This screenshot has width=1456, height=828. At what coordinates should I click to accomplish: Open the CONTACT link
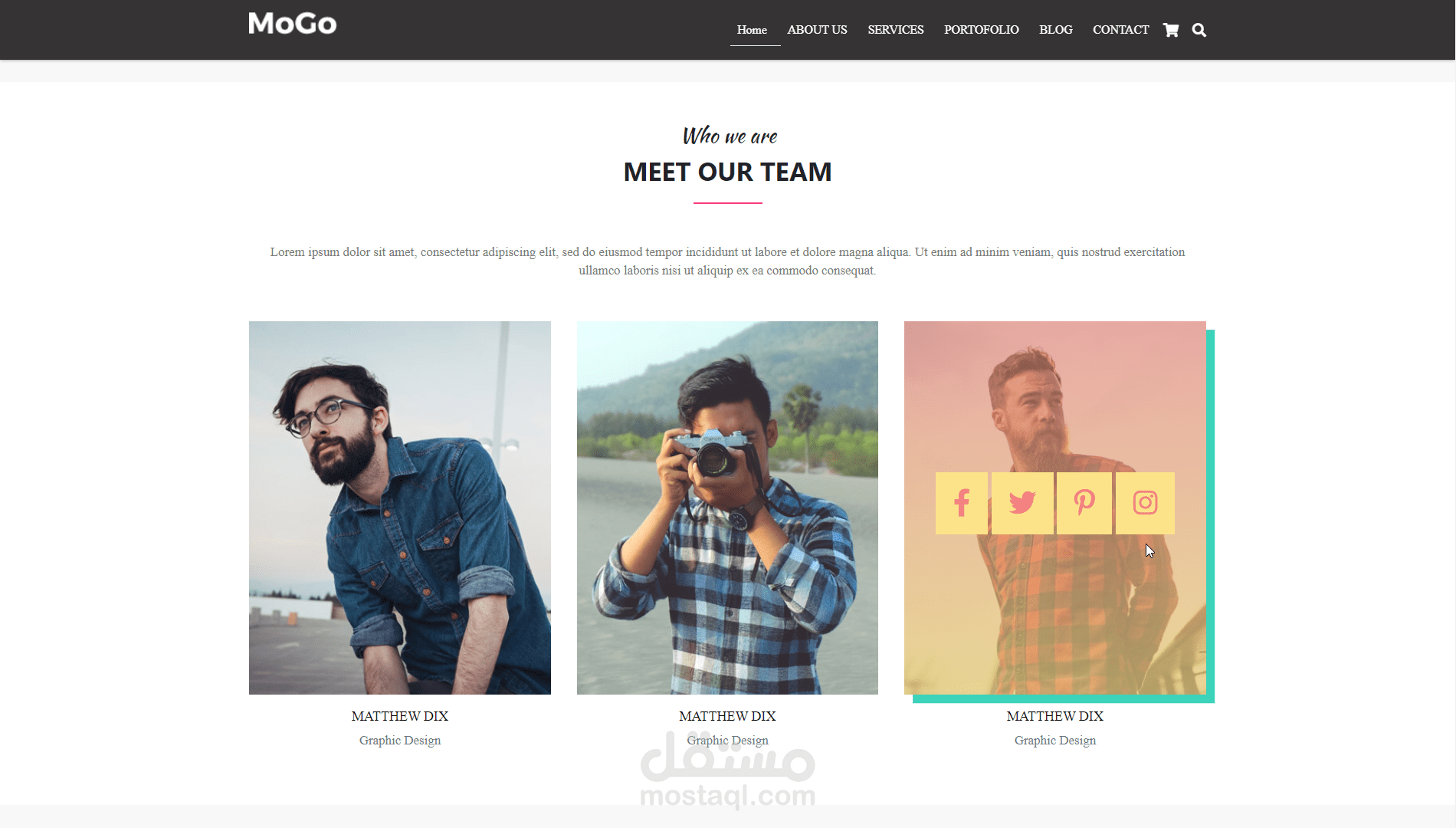[1120, 30]
